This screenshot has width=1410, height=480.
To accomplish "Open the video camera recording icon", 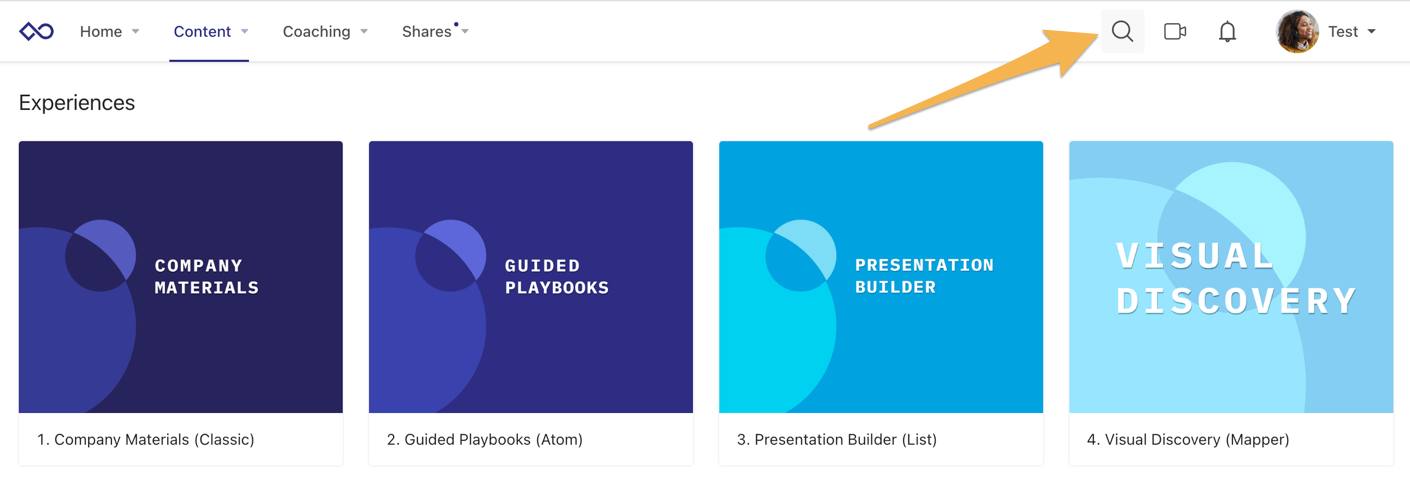I will (1175, 32).
